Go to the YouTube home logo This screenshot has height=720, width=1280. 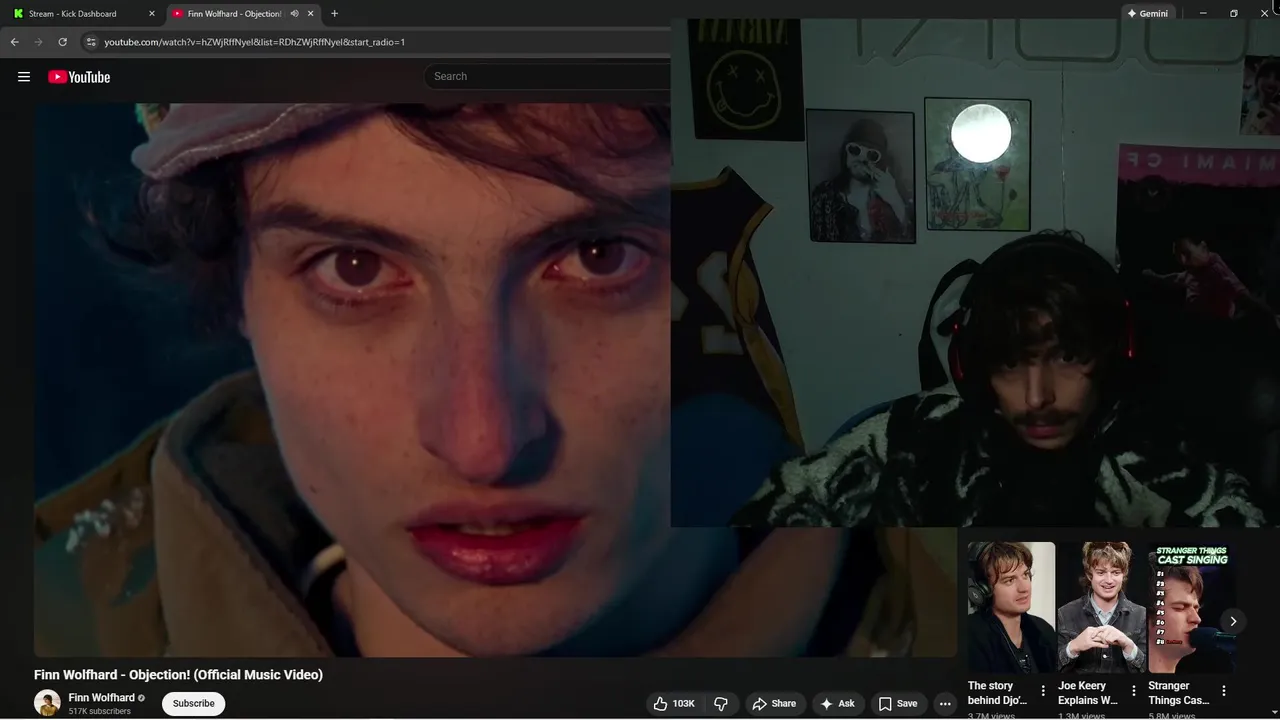coord(79,77)
